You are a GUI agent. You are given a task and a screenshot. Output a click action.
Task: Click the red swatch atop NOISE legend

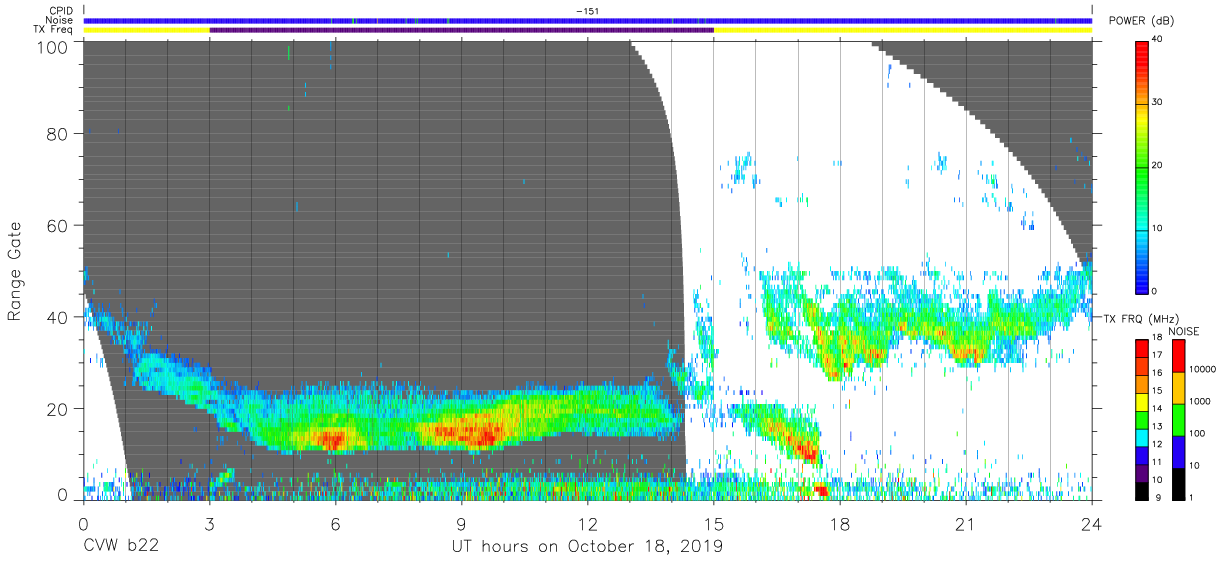1178,356
